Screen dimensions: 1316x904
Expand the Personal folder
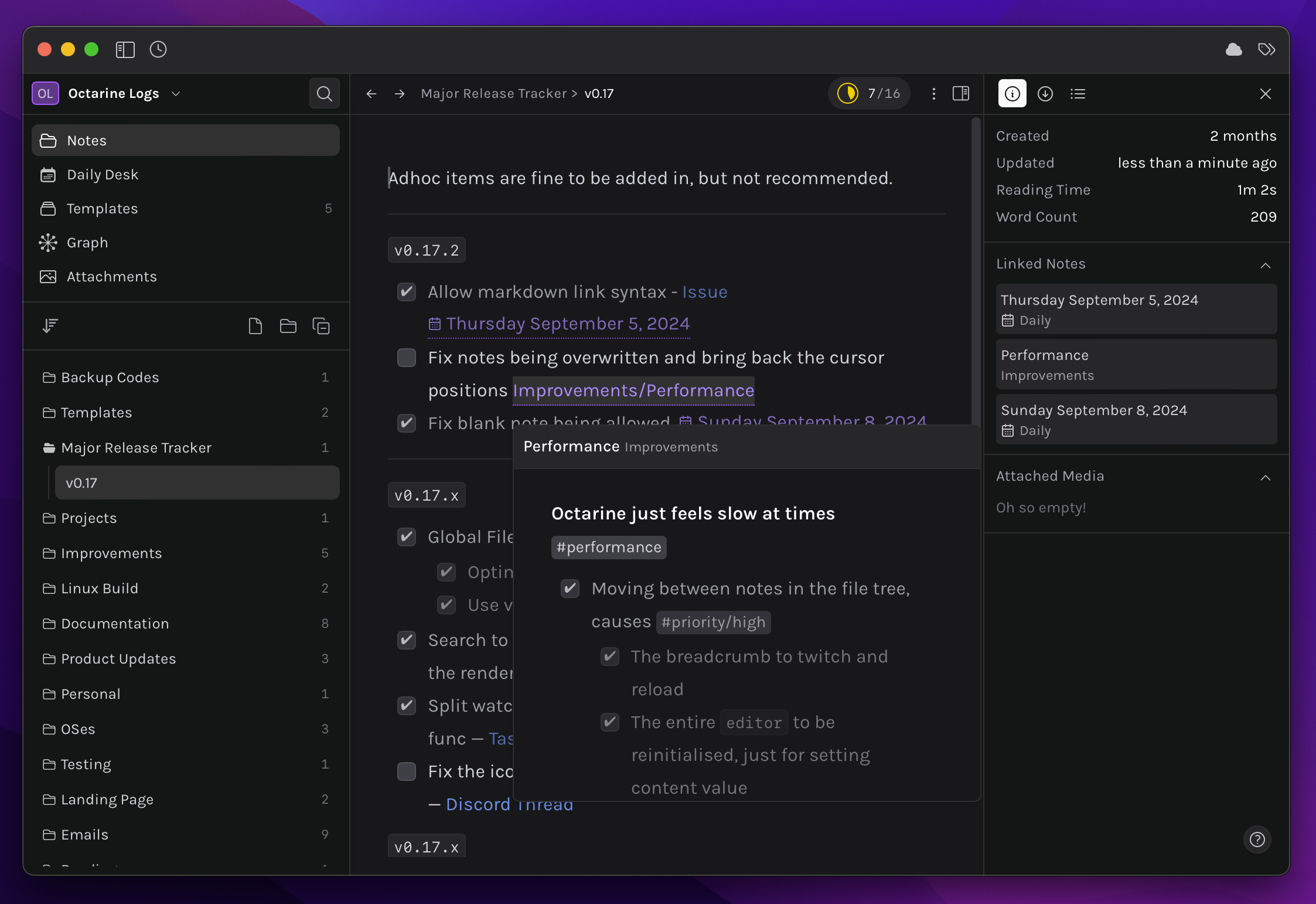click(x=186, y=694)
